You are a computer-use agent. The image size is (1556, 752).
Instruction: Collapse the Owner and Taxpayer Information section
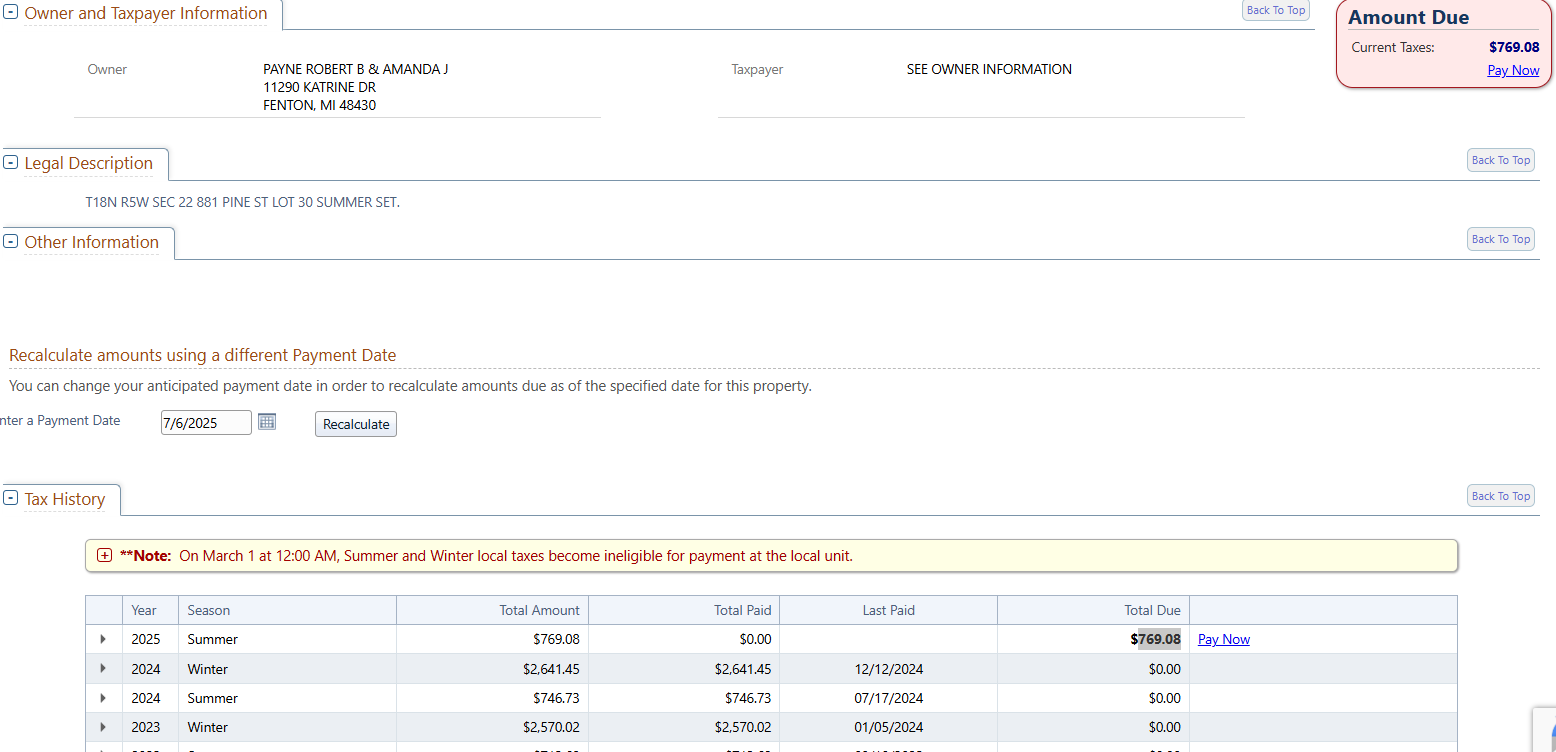coord(11,13)
